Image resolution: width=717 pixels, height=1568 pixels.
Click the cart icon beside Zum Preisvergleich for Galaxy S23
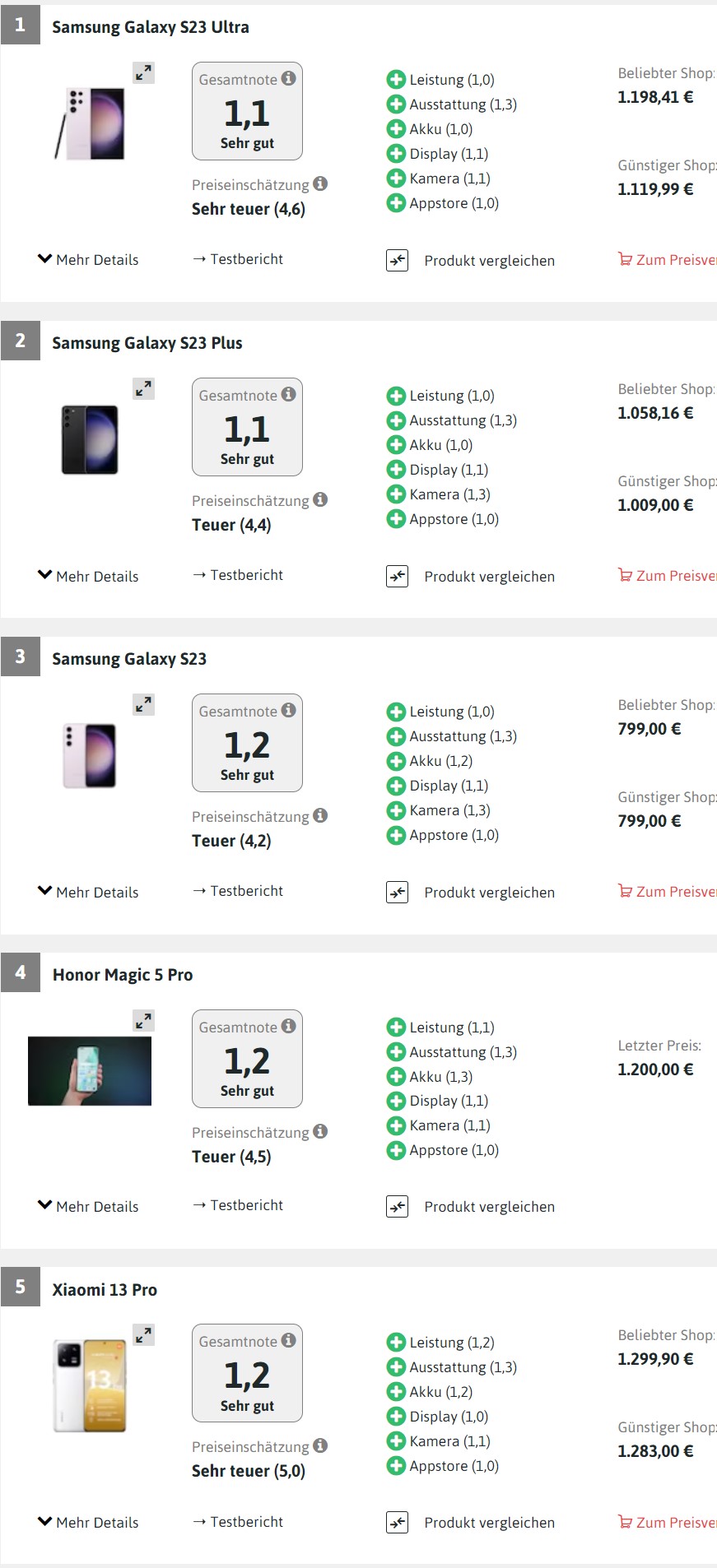(x=624, y=892)
